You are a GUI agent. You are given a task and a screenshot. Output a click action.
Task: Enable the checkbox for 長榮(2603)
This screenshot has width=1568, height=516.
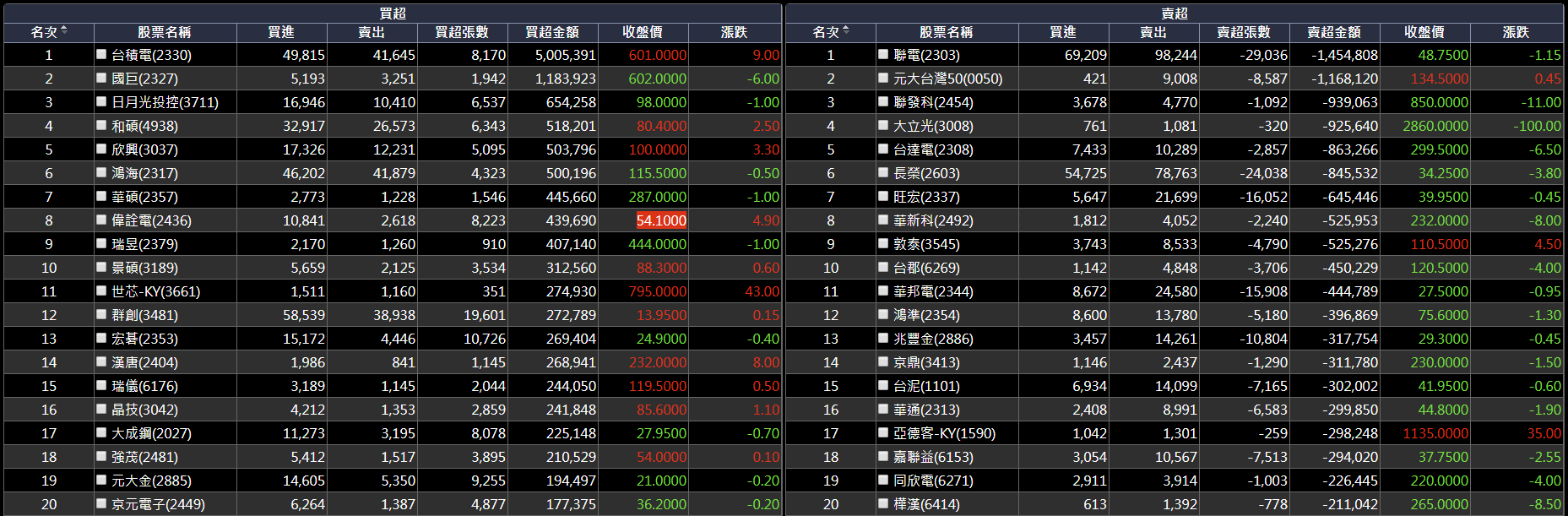[883, 172]
